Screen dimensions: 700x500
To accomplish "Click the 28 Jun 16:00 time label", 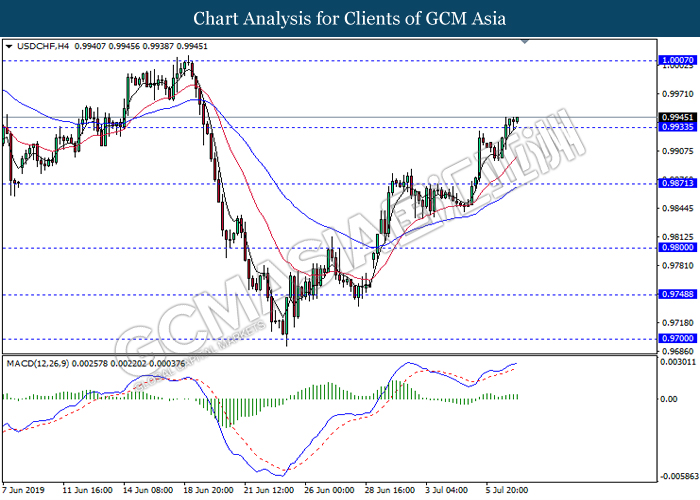I will point(390,490).
